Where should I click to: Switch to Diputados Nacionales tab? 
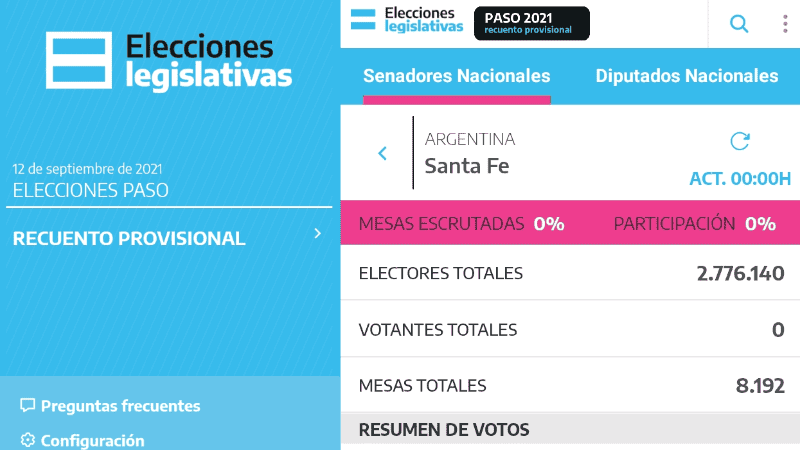[x=686, y=76]
